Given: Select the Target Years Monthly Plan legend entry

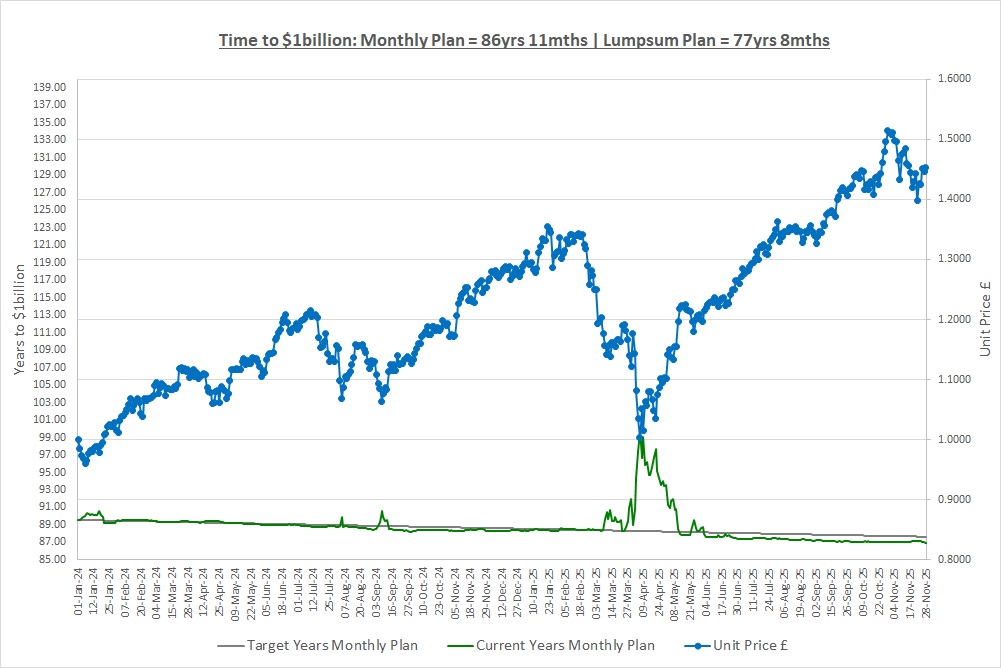Looking at the screenshot, I should click(333, 645).
